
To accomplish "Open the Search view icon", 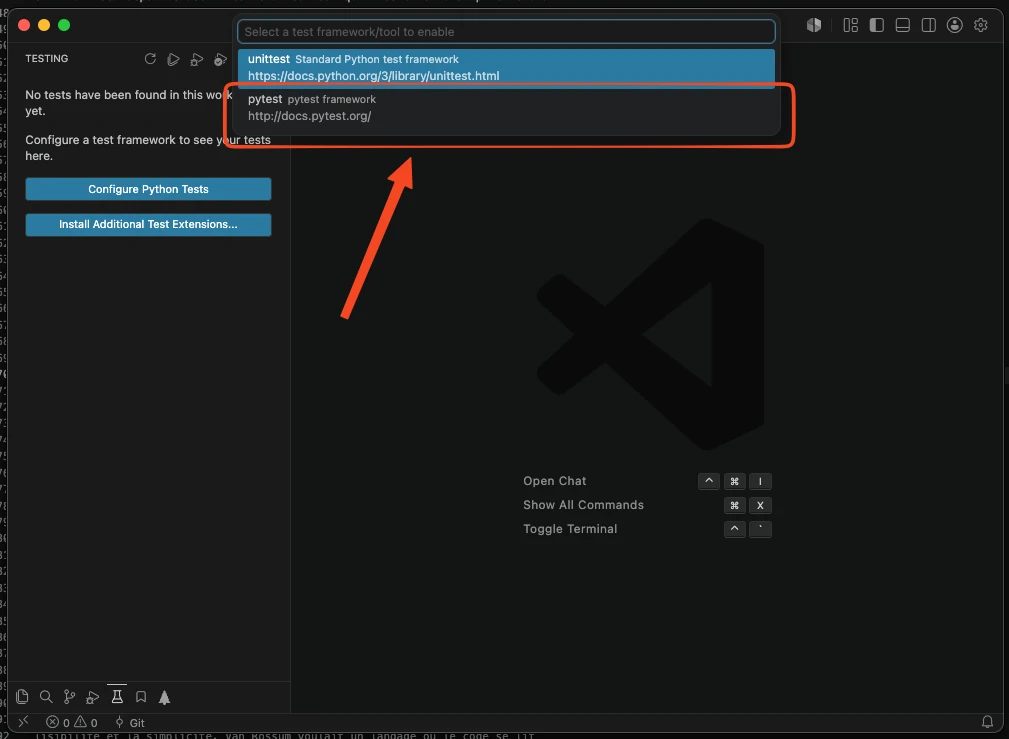I will click(x=46, y=697).
